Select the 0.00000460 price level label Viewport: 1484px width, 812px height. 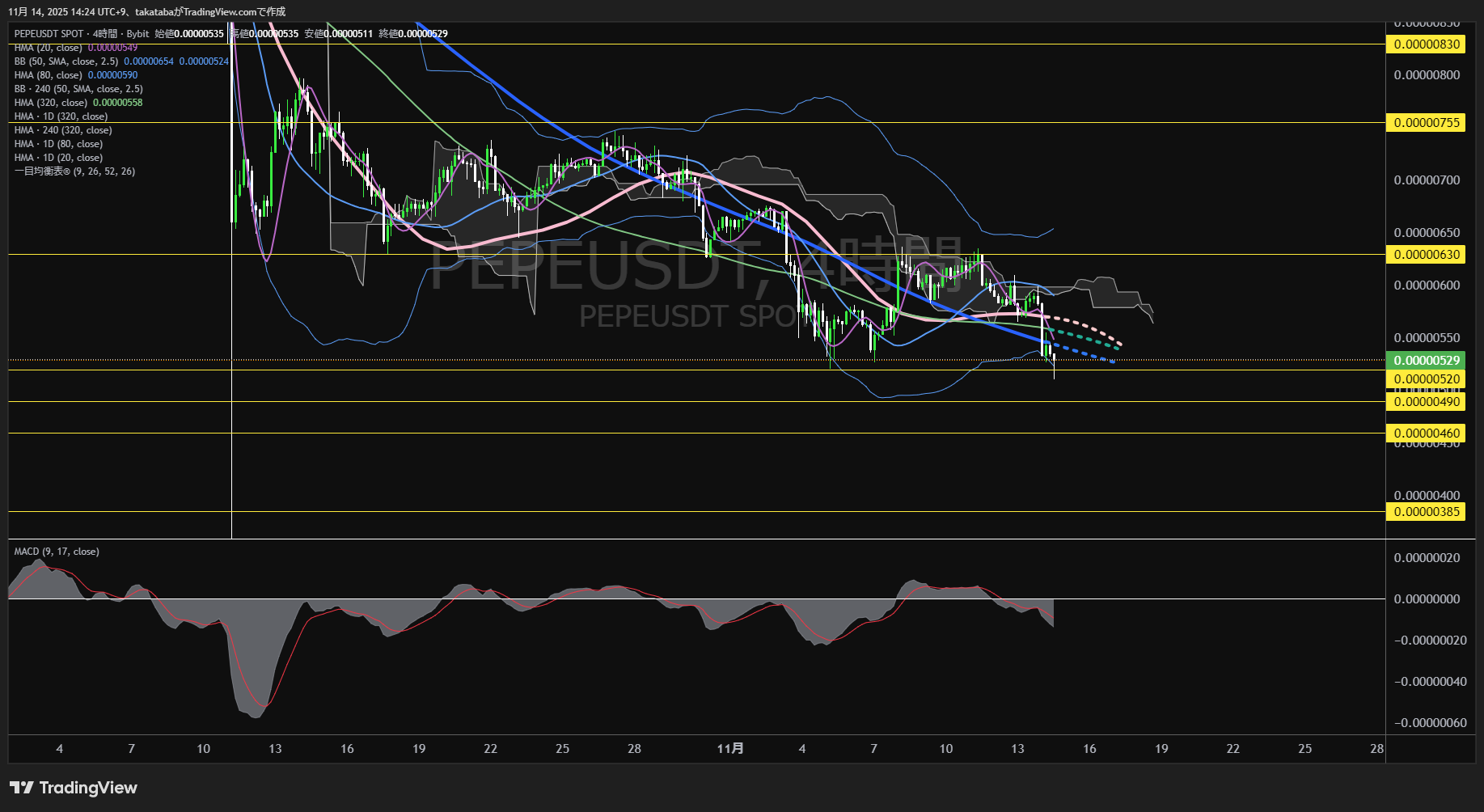click(1427, 433)
